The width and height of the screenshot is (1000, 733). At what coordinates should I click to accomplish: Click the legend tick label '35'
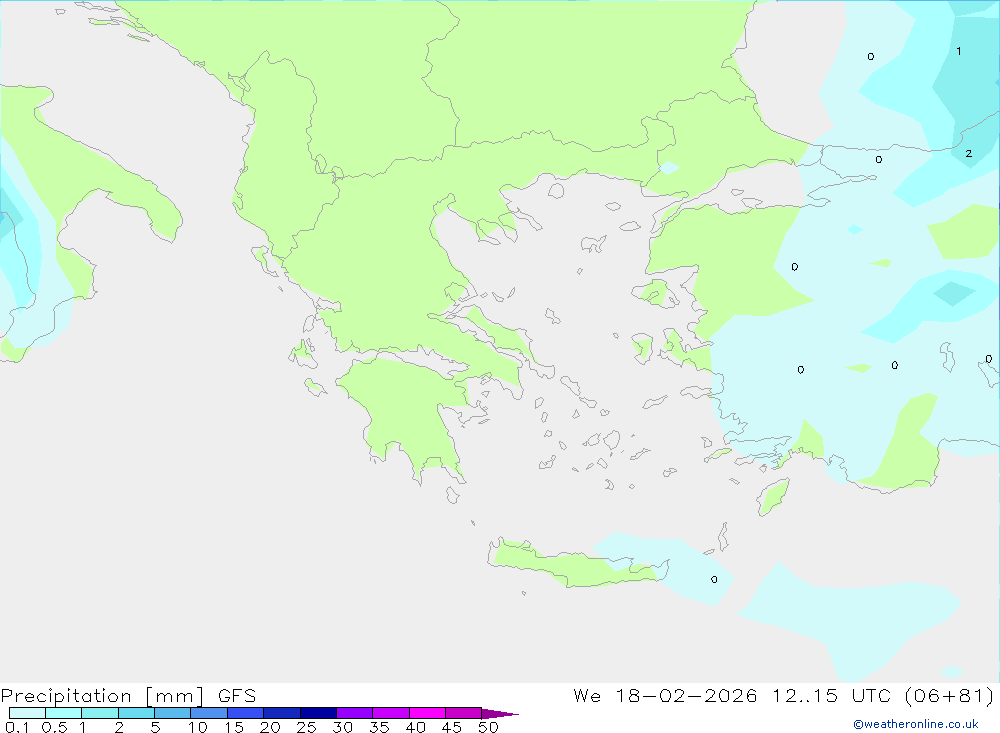pyautogui.click(x=379, y=727)
